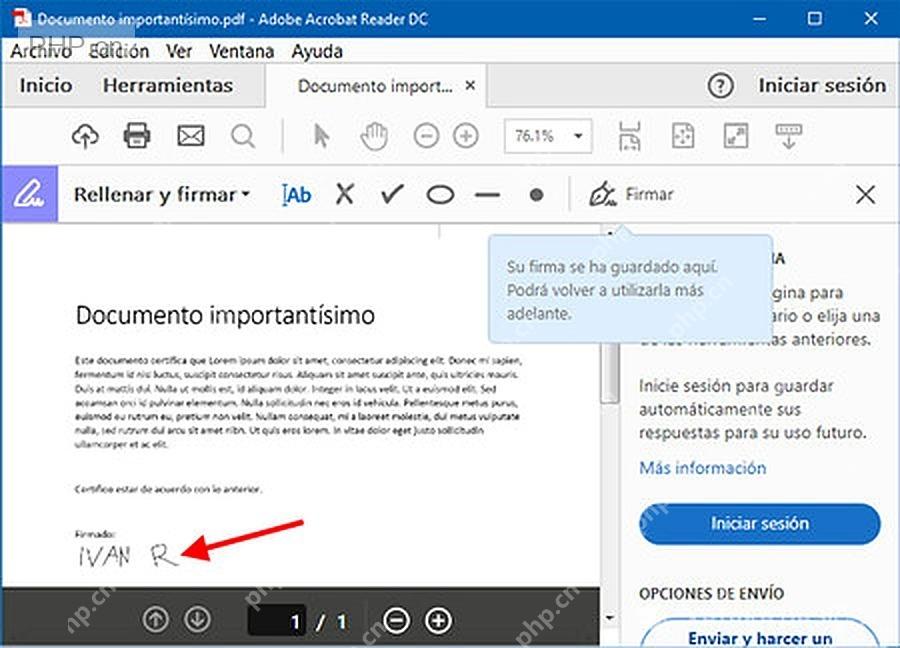Expand the Rellenar y firmar dropdown
Screen dimensions: 900x648
coord(162,195)
